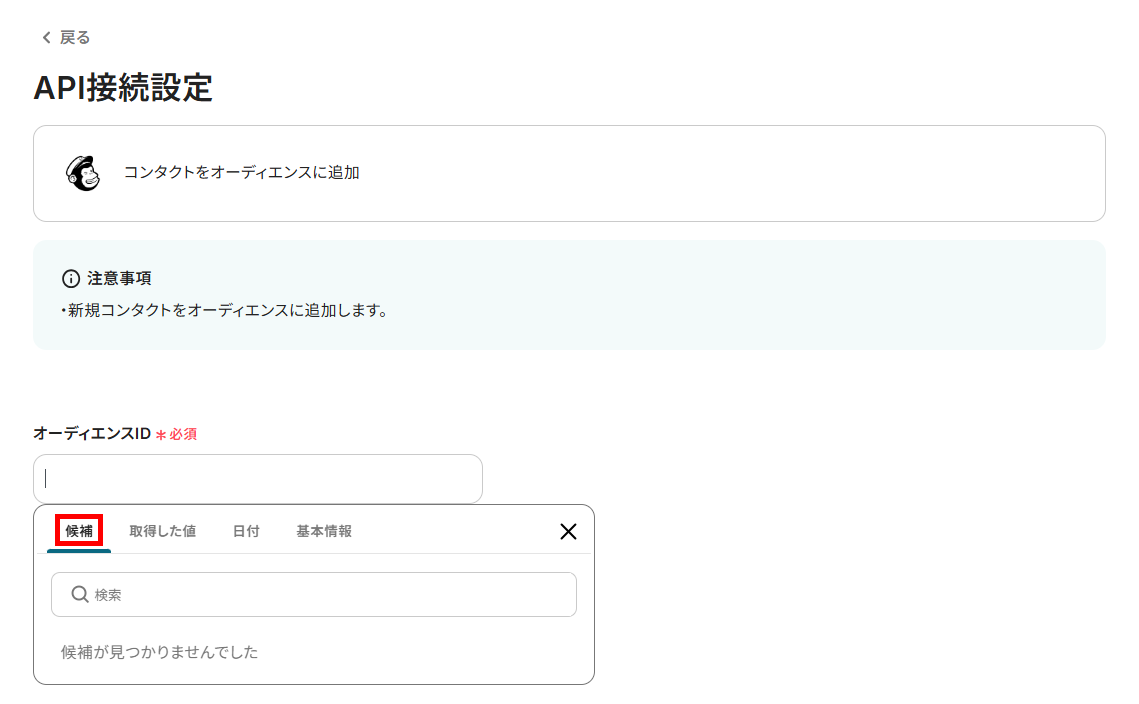Open the 日付 tab
Image resolution: width=1139 pixels, height=704 pixels.
[246, 531]
